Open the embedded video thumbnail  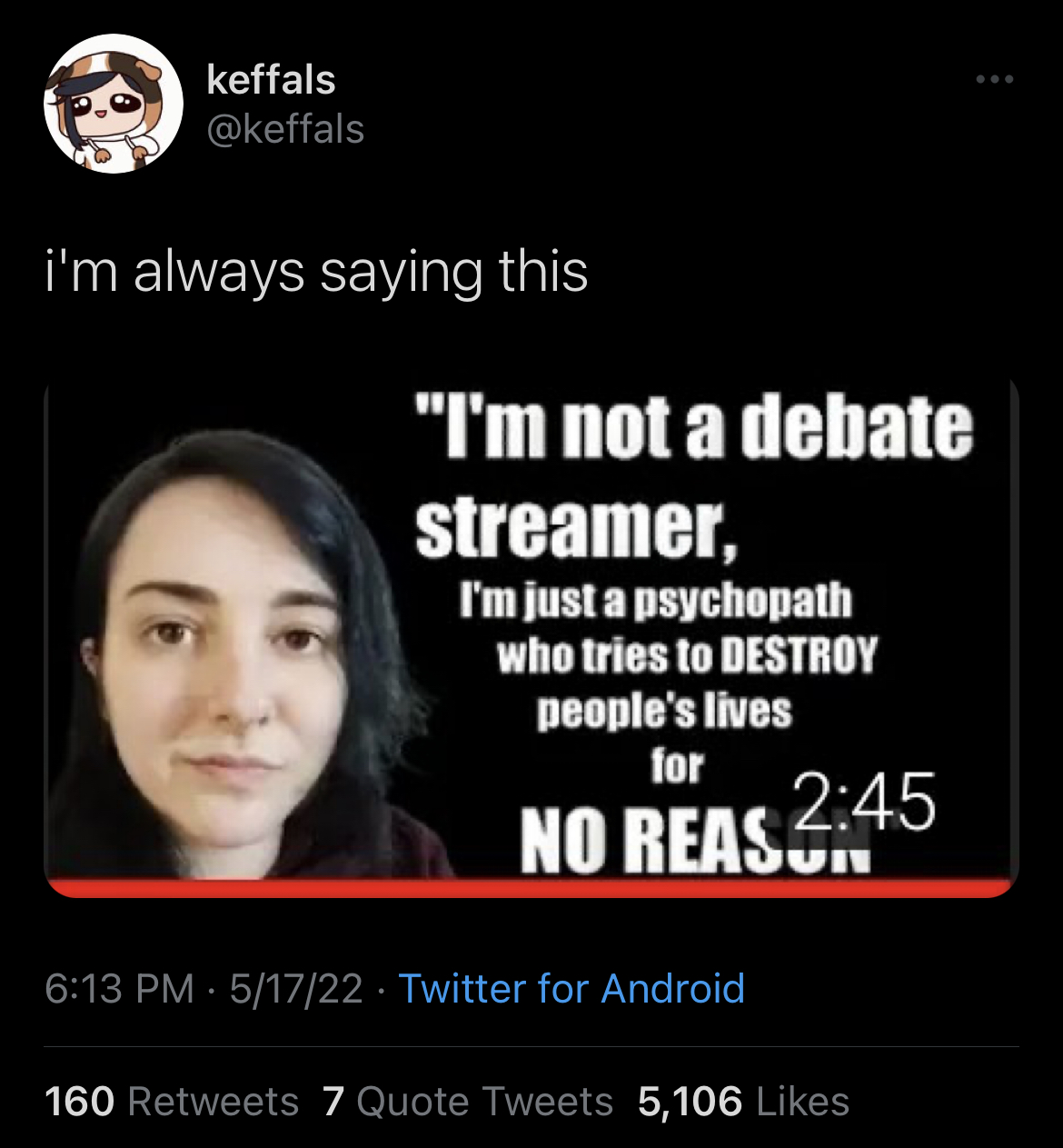point(531,636)
